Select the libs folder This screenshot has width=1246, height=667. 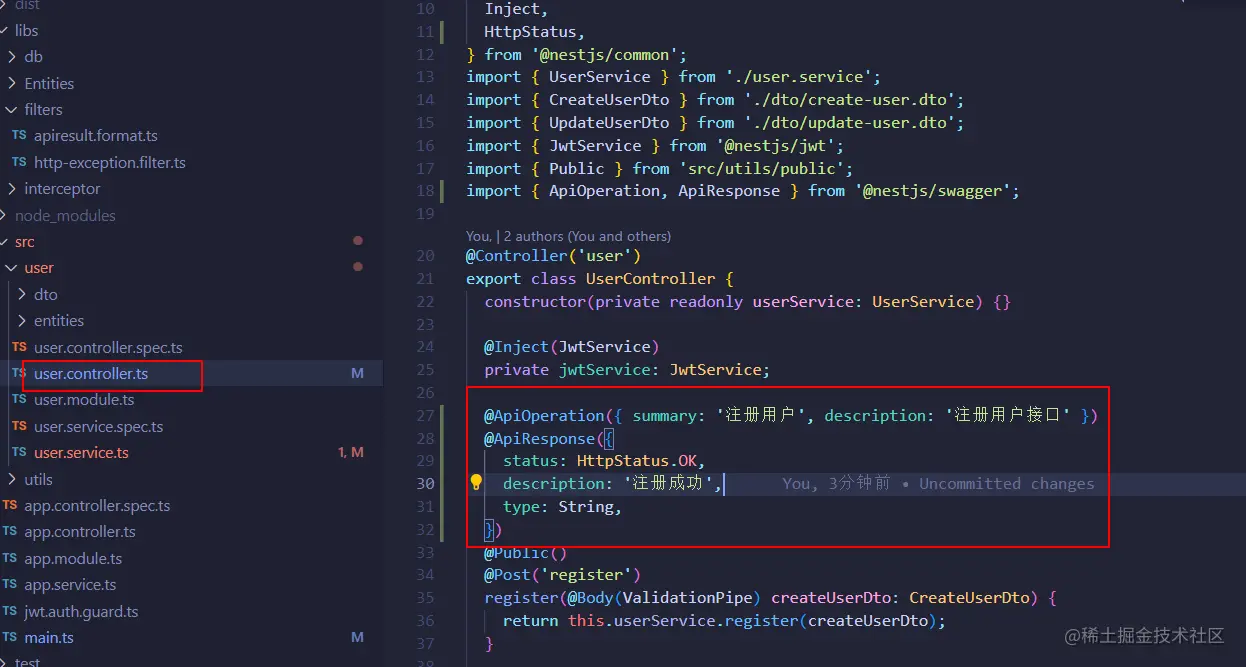tap(26, 31)
